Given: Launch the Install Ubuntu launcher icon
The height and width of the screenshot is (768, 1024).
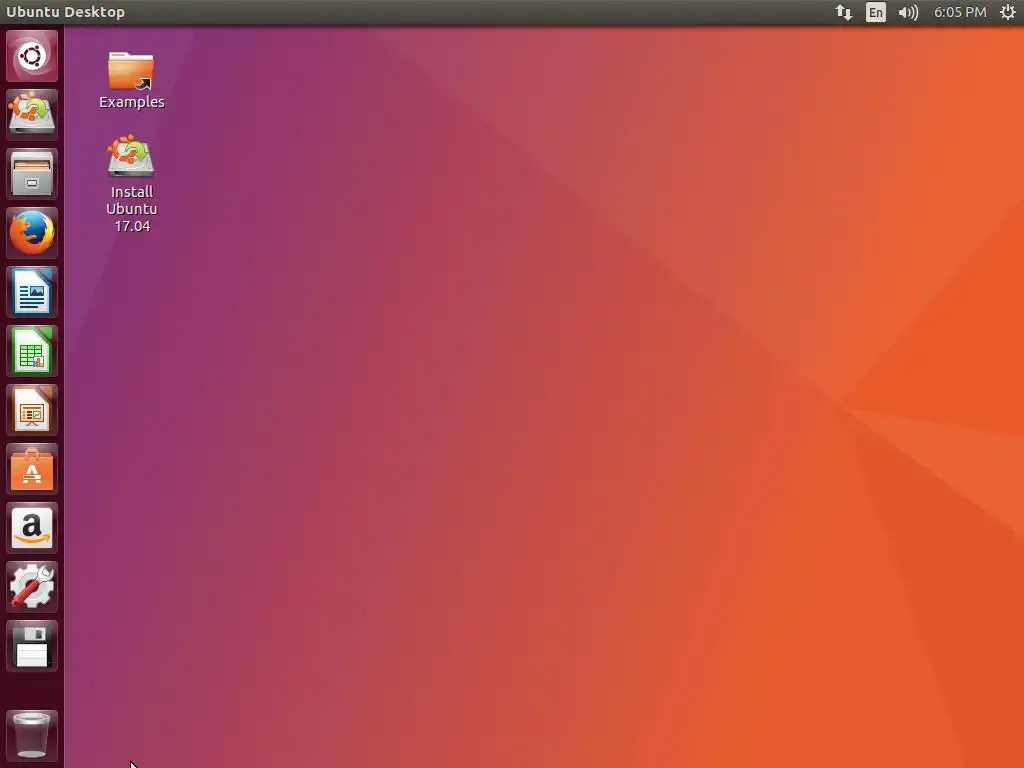Looking at the screenshot, I should pyautogui.click(x=32, y=115).
